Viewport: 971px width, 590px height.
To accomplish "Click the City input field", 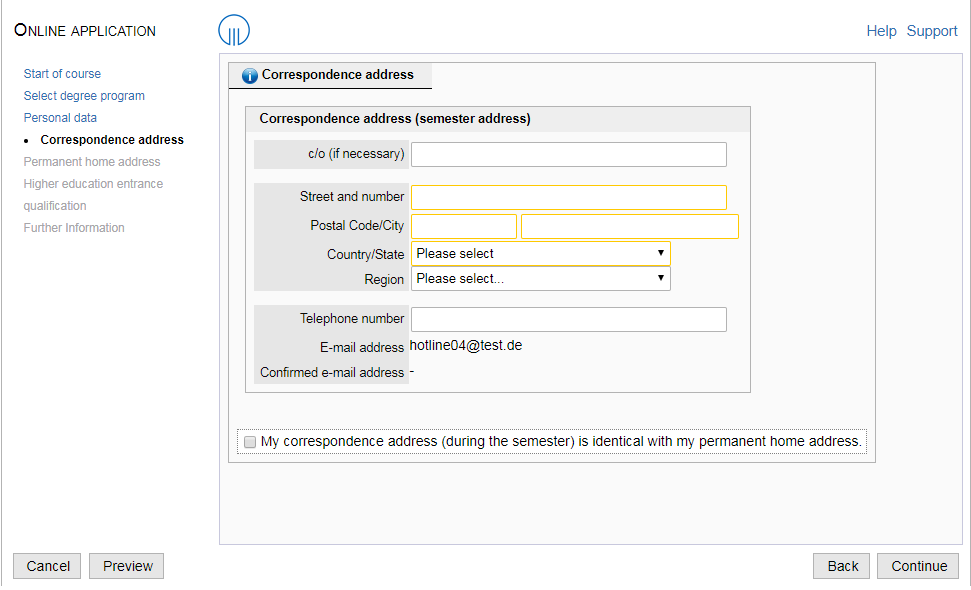I will pos(630,227).
